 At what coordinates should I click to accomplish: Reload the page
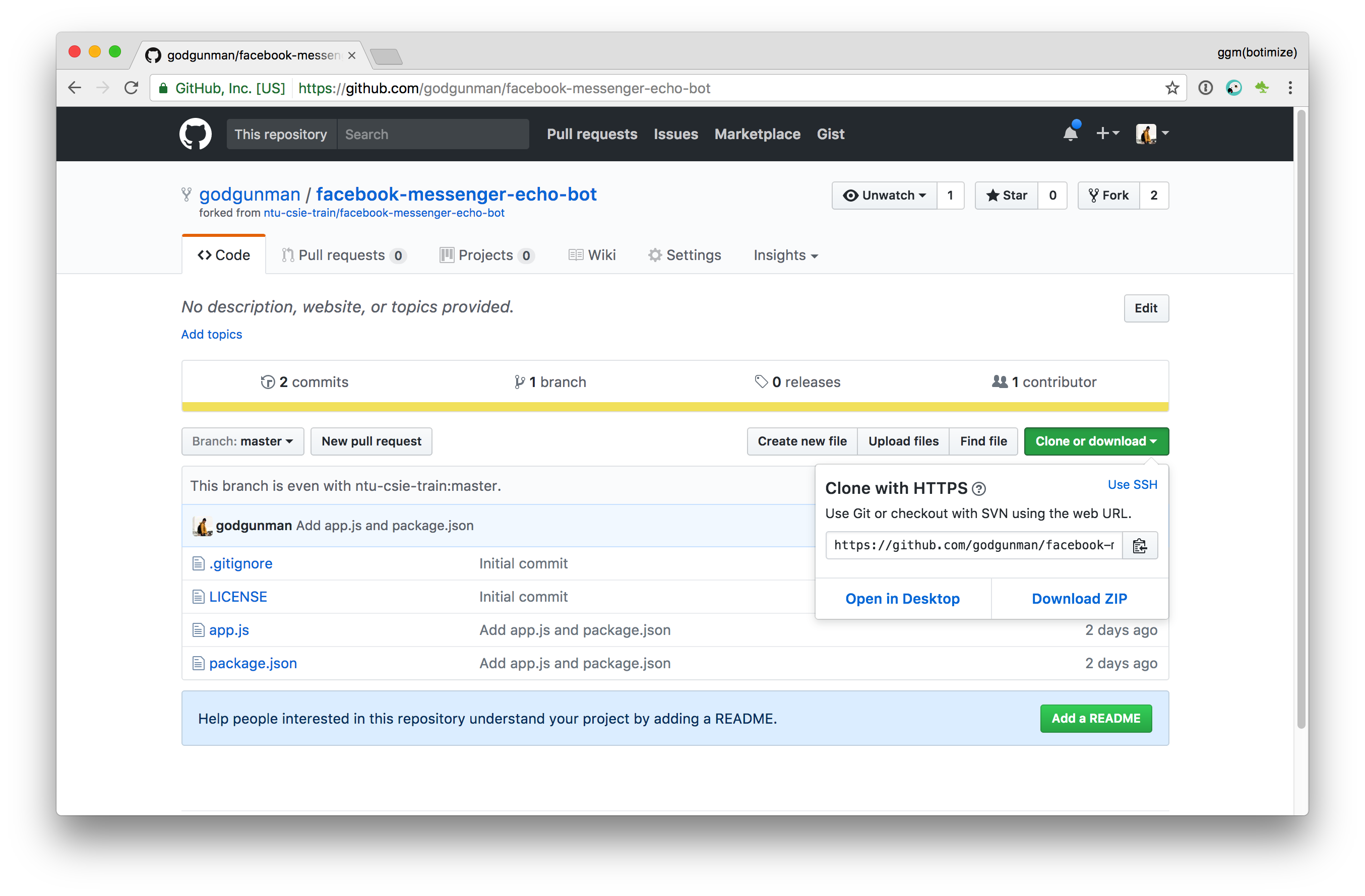tap(132, 88)
